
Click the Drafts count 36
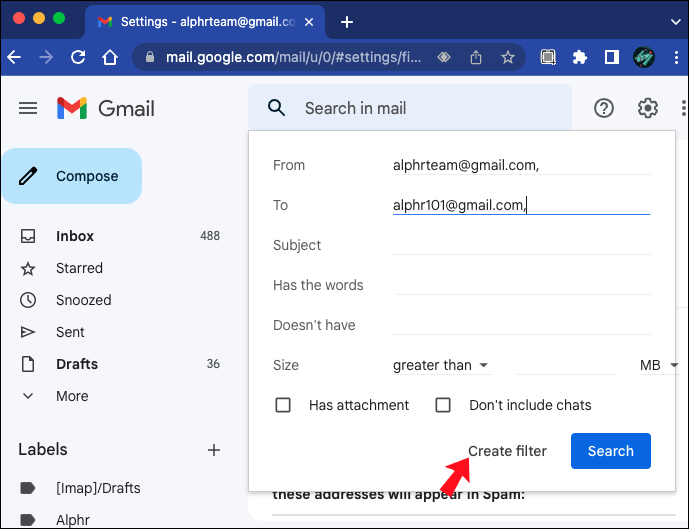click(x=213, y=364)
